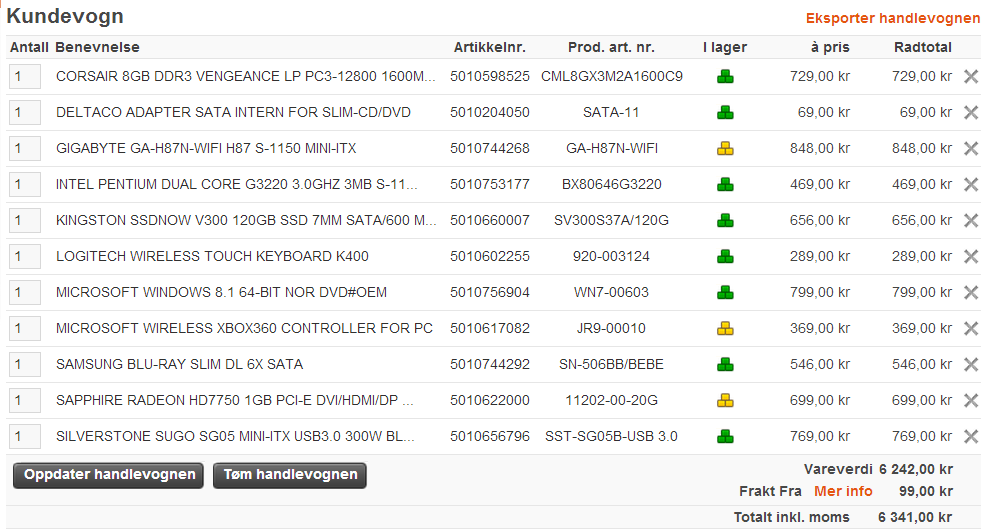This screenshot has height=532, width=991.
Task: Click quantity field for KINGSTON SSDNOW
Action: point(25,221)
